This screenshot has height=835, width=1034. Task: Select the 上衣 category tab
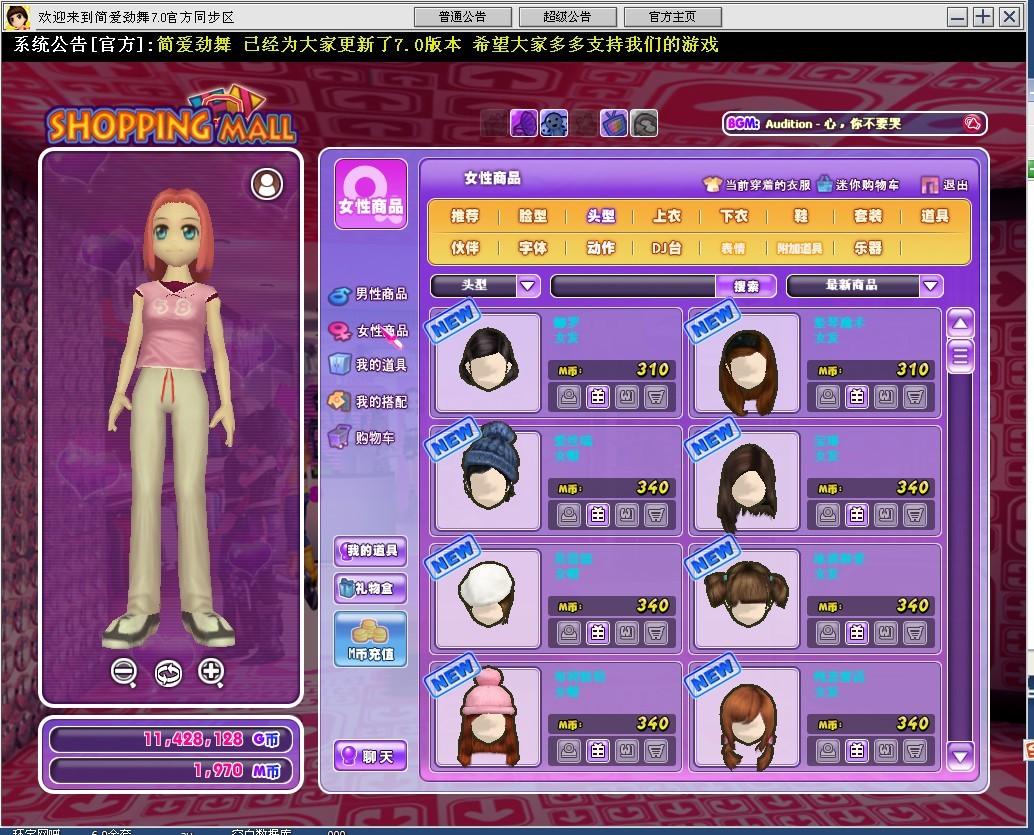tap(667, 216)
